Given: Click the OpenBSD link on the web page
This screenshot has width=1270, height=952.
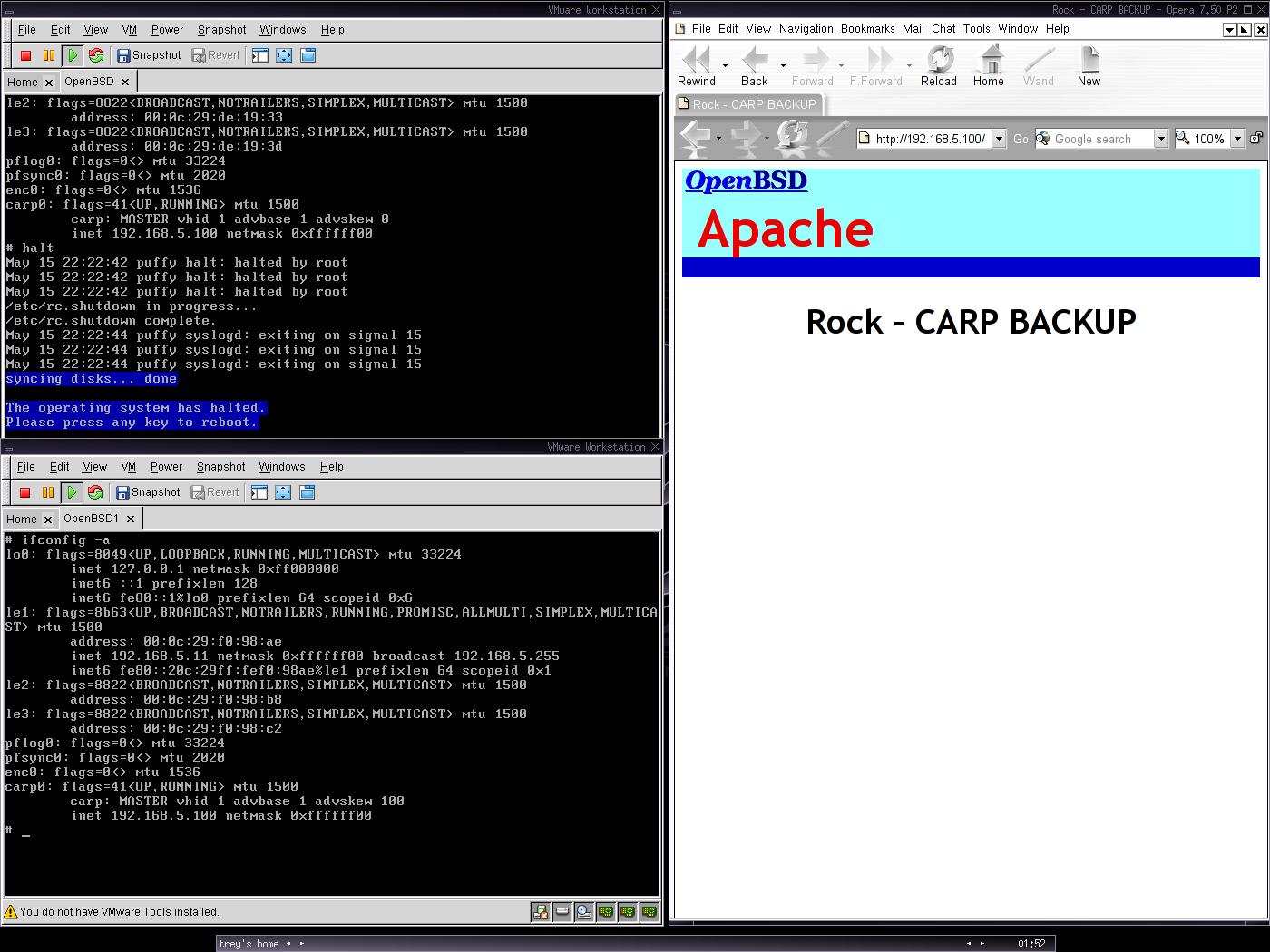Looking at the screenshot, I should 746,180.
